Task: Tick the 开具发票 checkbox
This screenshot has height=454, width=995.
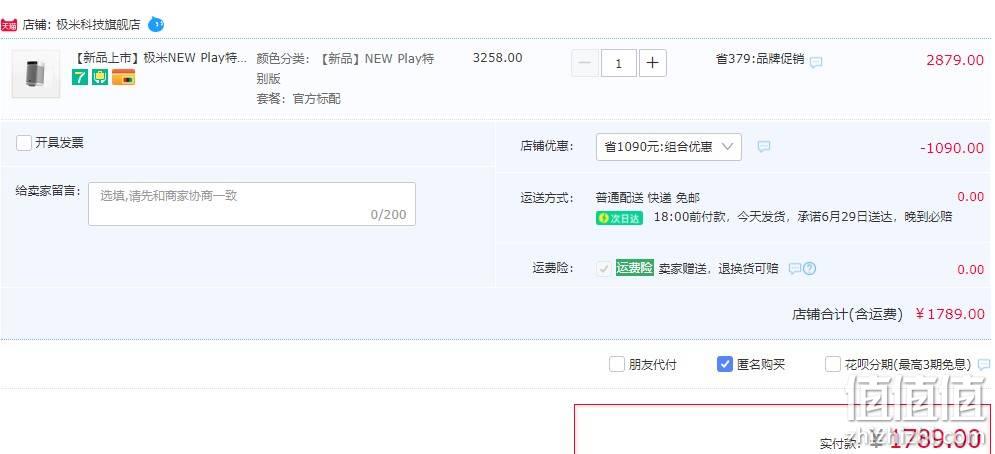Action: [24, 143]
